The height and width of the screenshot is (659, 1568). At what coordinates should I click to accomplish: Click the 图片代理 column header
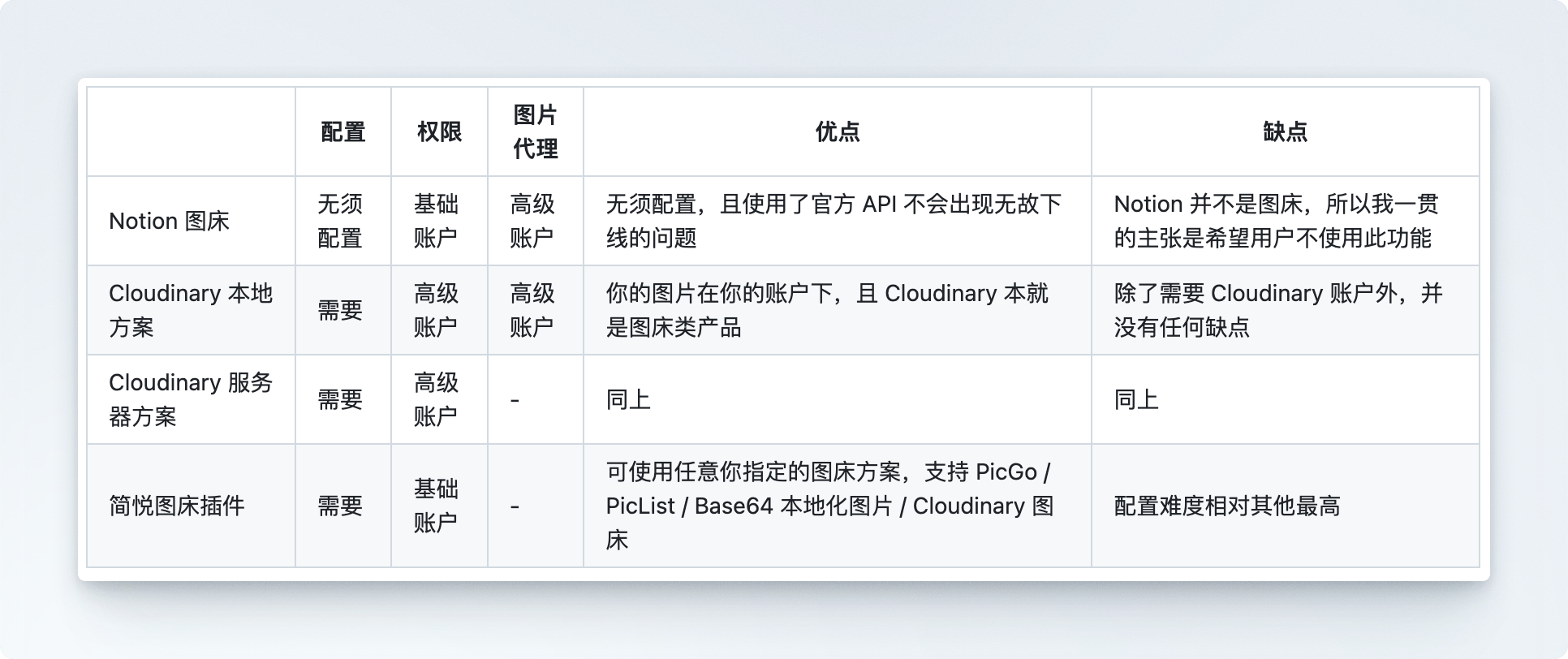pyautogui.click(x=535, y=131)
